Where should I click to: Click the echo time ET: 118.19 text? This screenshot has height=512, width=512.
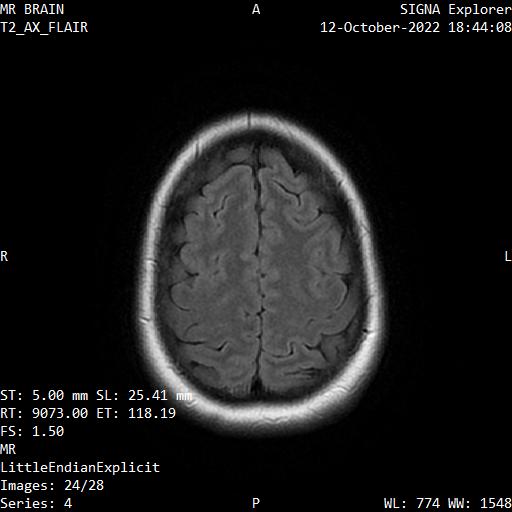click(136, 413)
